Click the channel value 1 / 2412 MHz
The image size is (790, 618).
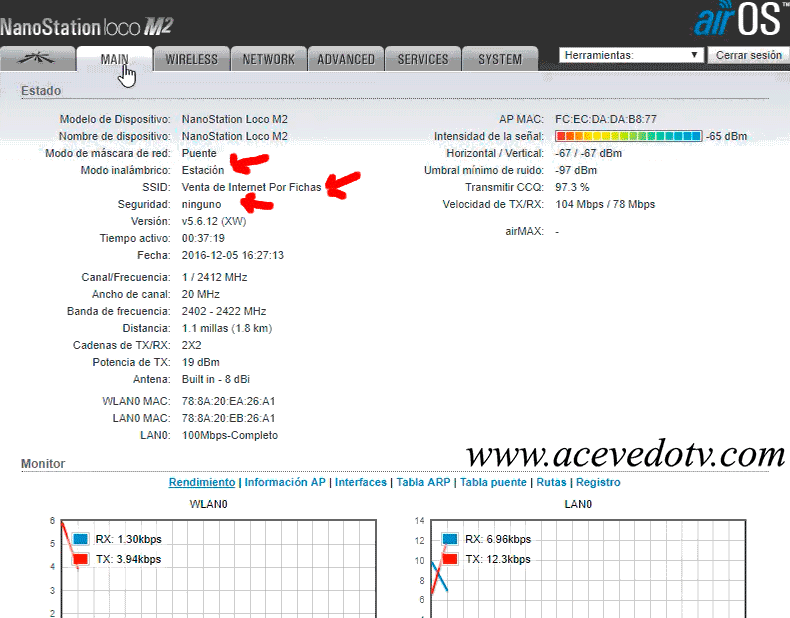(214, 278)
